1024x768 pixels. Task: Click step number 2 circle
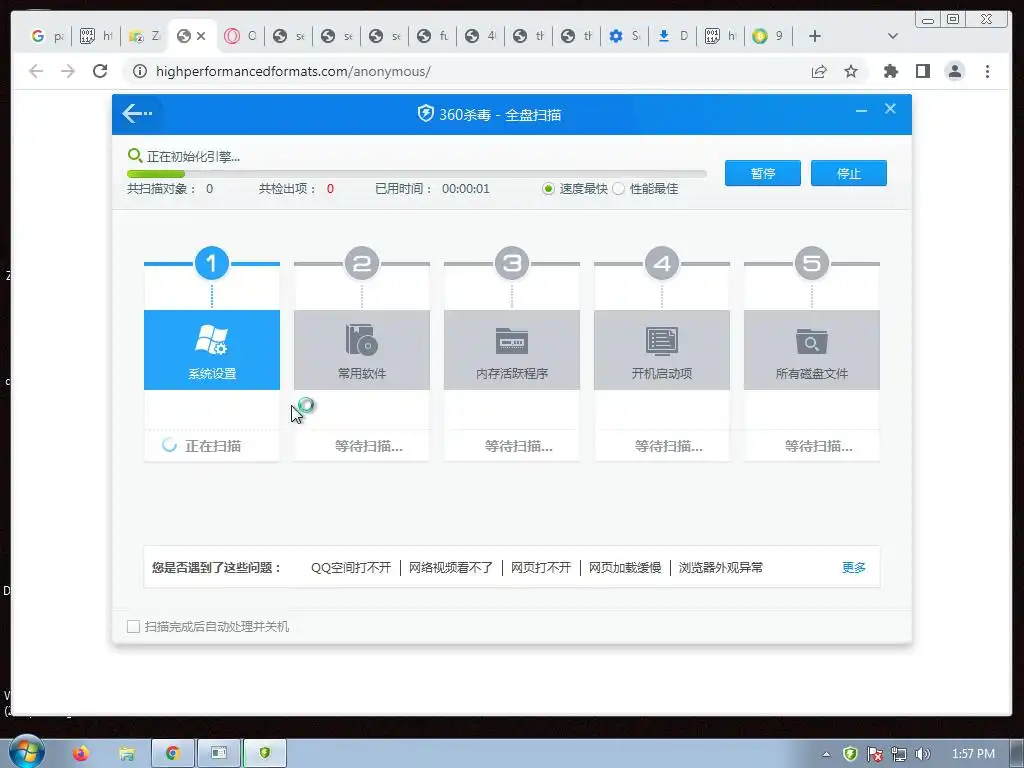point(362,263)
